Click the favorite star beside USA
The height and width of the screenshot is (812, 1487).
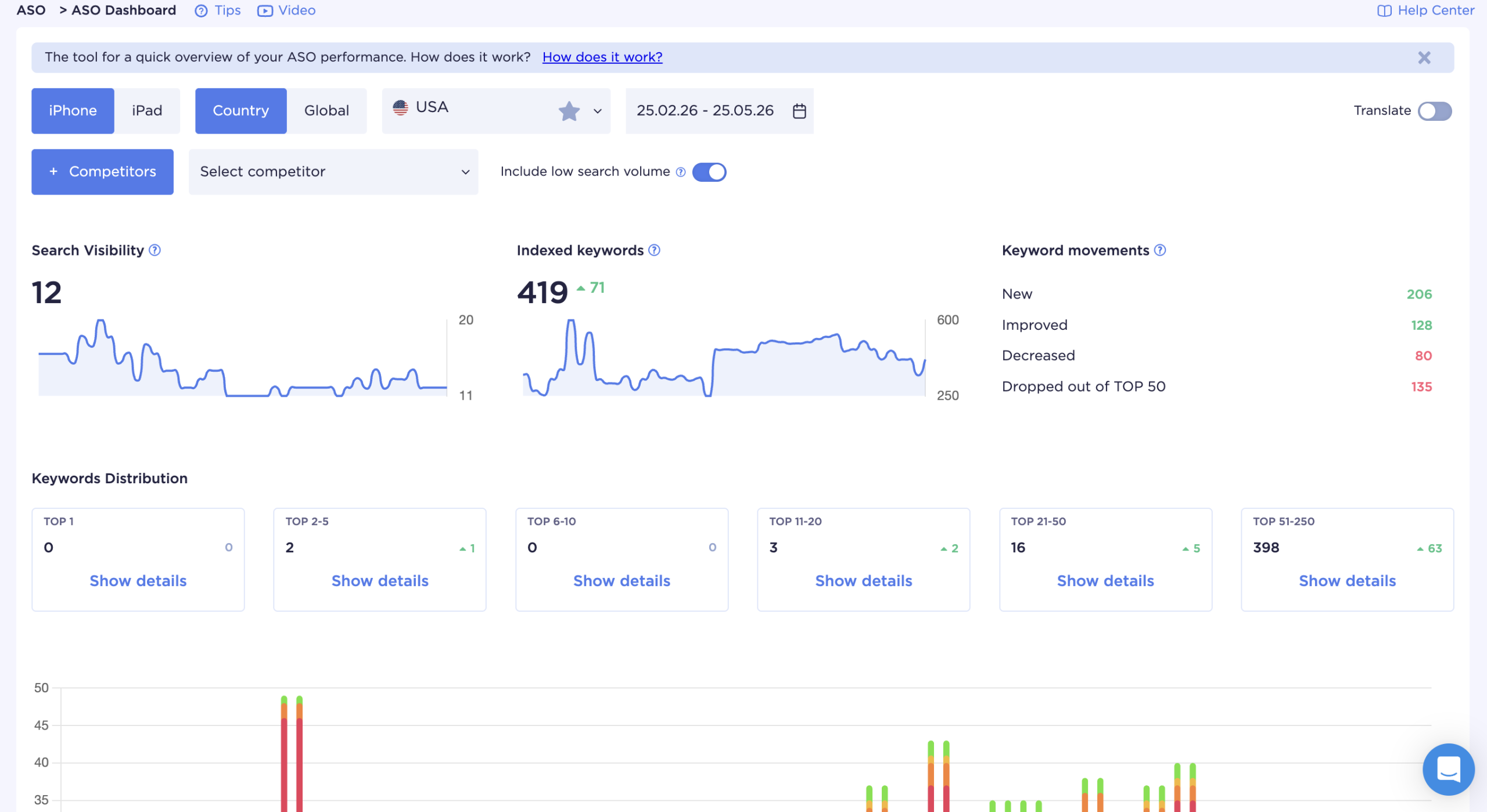coord(569,111)
